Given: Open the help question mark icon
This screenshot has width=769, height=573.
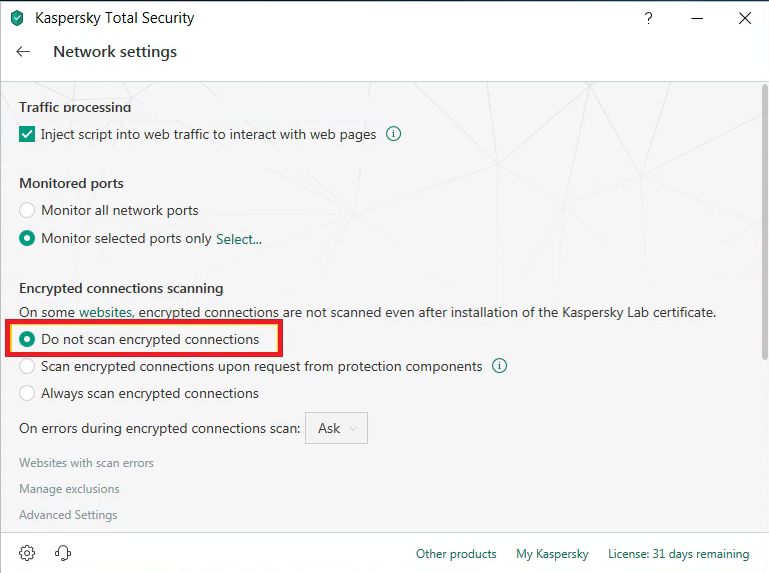Looking at the screenshot, I should [648, 19].
